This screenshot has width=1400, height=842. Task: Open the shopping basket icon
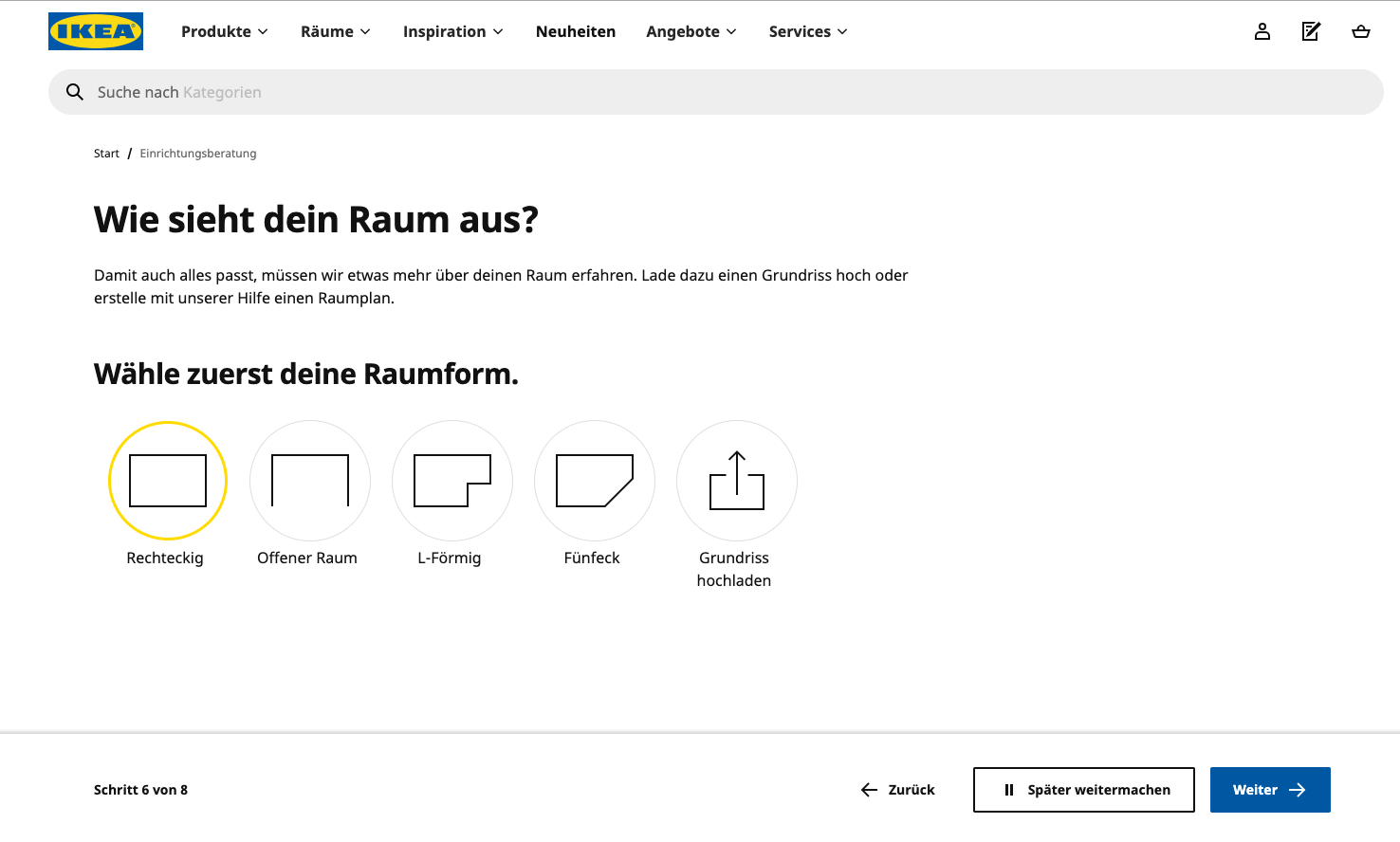tap(1360, 31)
